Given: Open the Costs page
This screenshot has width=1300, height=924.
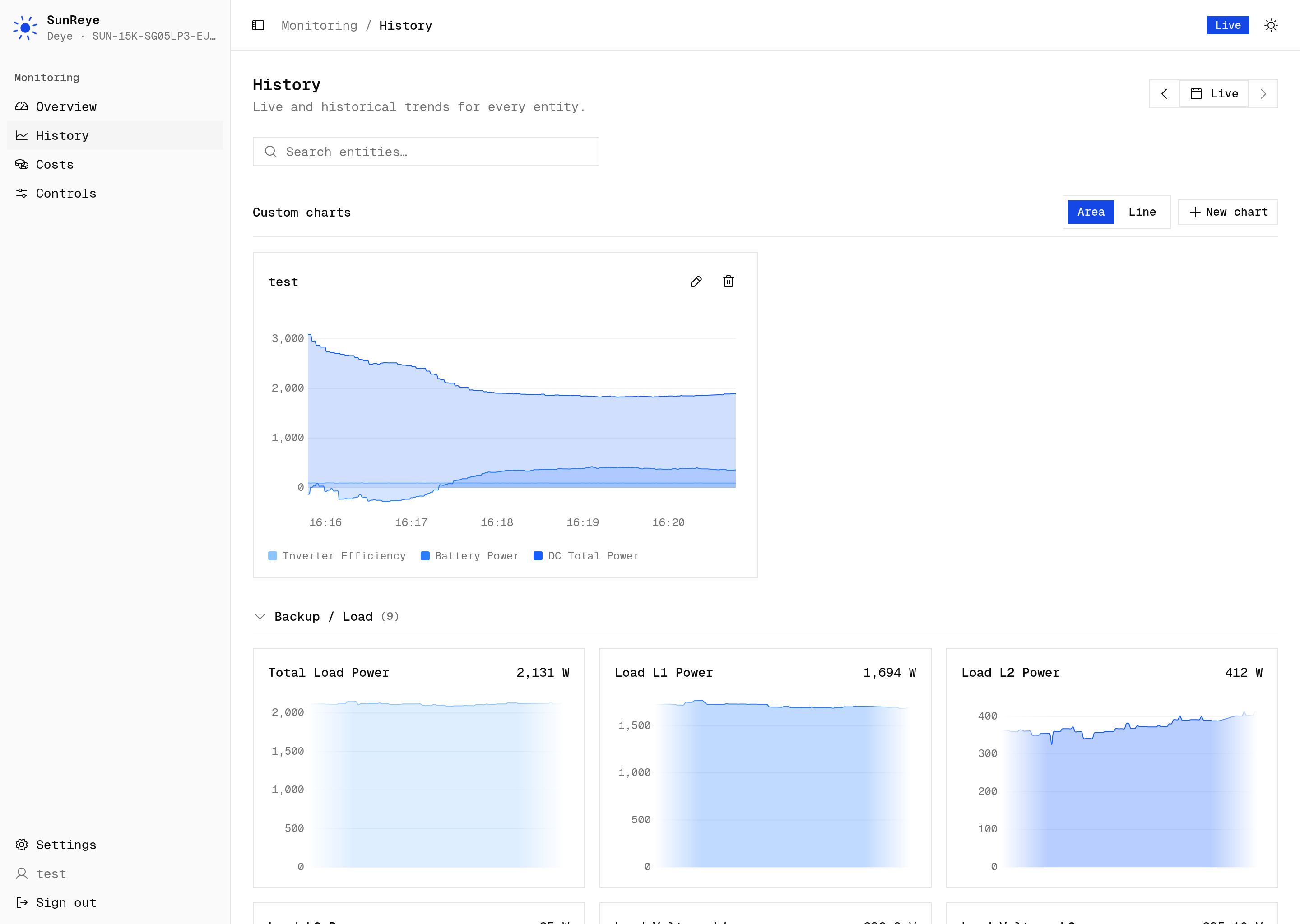Looking at the screenshot, I should click(x=115, y=164).
